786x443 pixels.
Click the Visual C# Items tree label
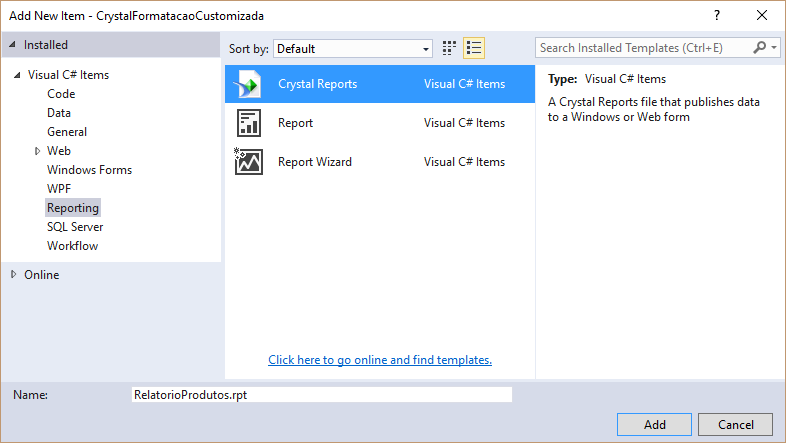(68, 75)
